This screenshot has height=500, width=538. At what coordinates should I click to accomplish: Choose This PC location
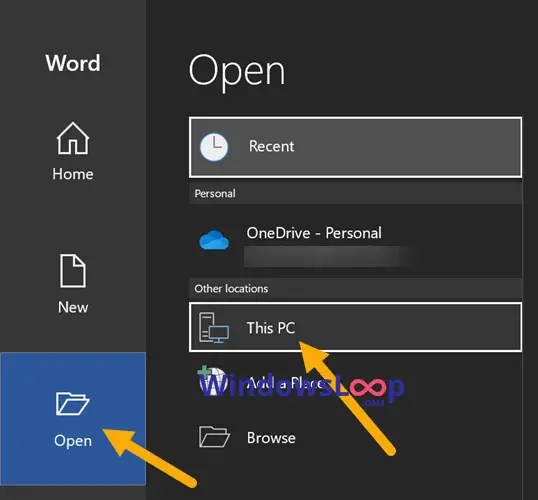355,327
